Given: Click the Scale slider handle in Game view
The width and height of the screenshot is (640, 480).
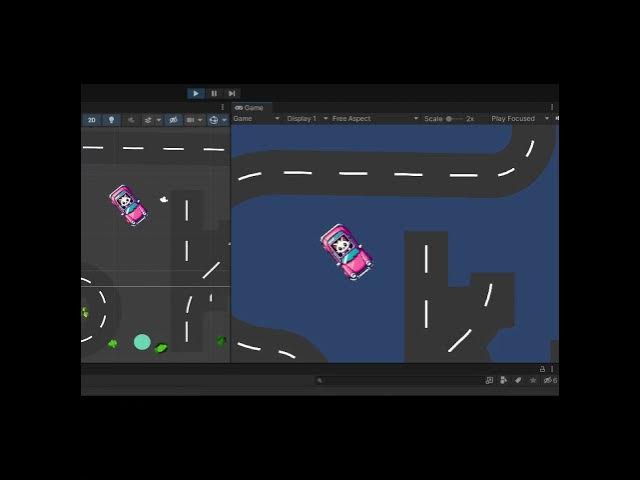Looking at the screenshot, I should click(449, 119).
